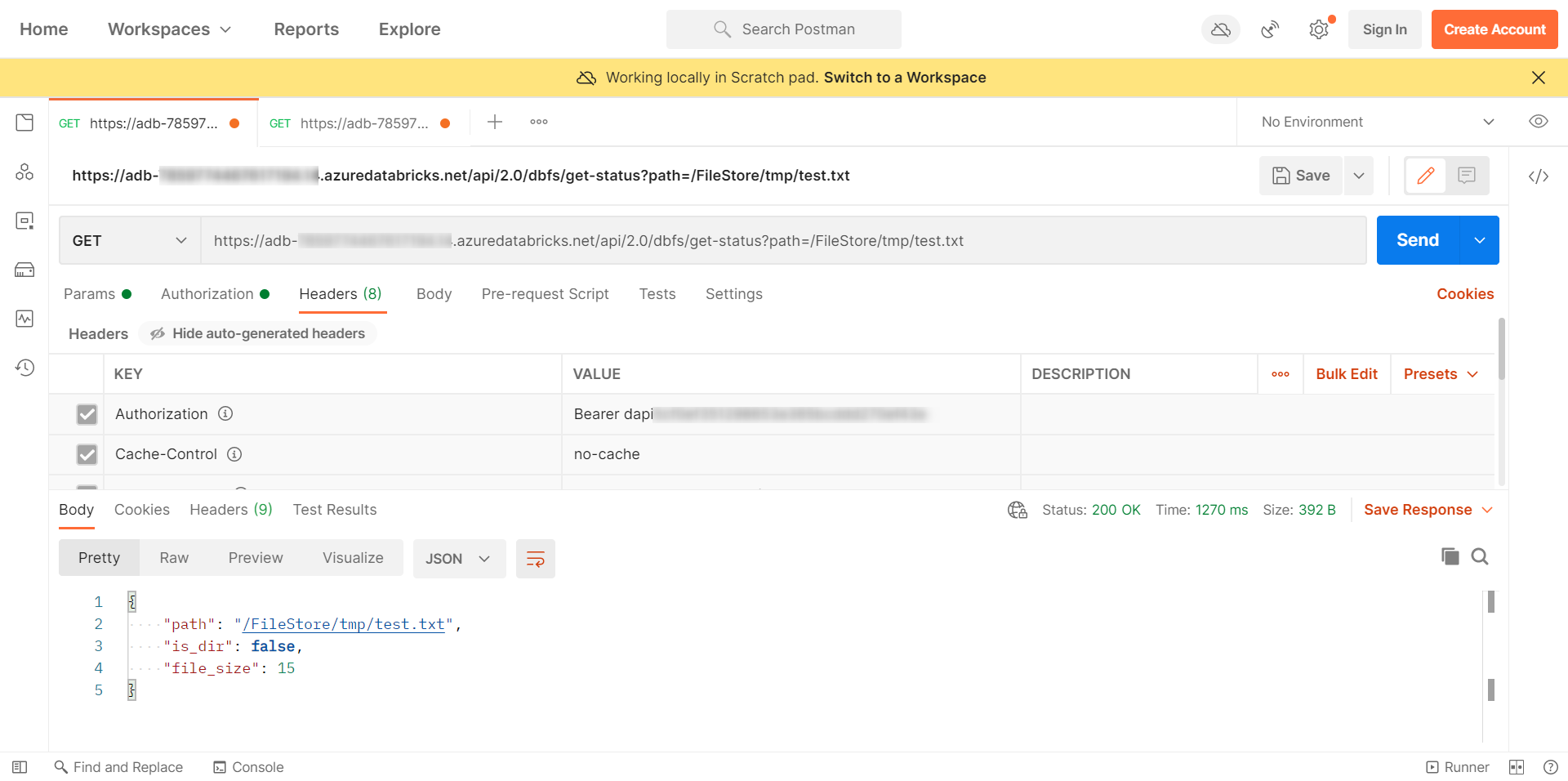The width and height of the screenshot is (1568, 781).
Task: Uncheck the Cache-Control header checkbox
Action: (87, 454)
